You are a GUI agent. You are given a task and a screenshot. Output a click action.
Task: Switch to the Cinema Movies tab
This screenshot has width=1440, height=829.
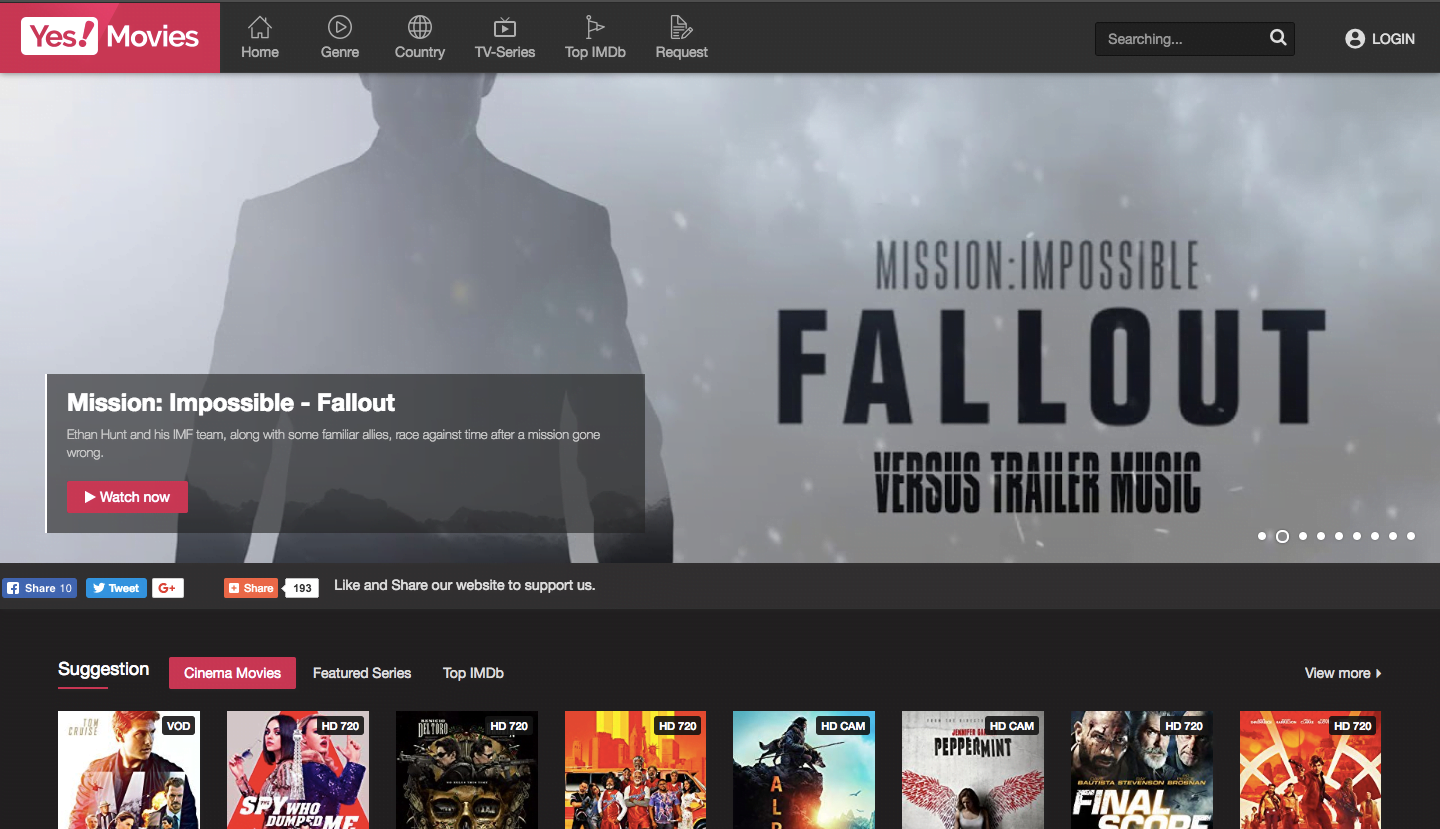(x=232, y=673)
